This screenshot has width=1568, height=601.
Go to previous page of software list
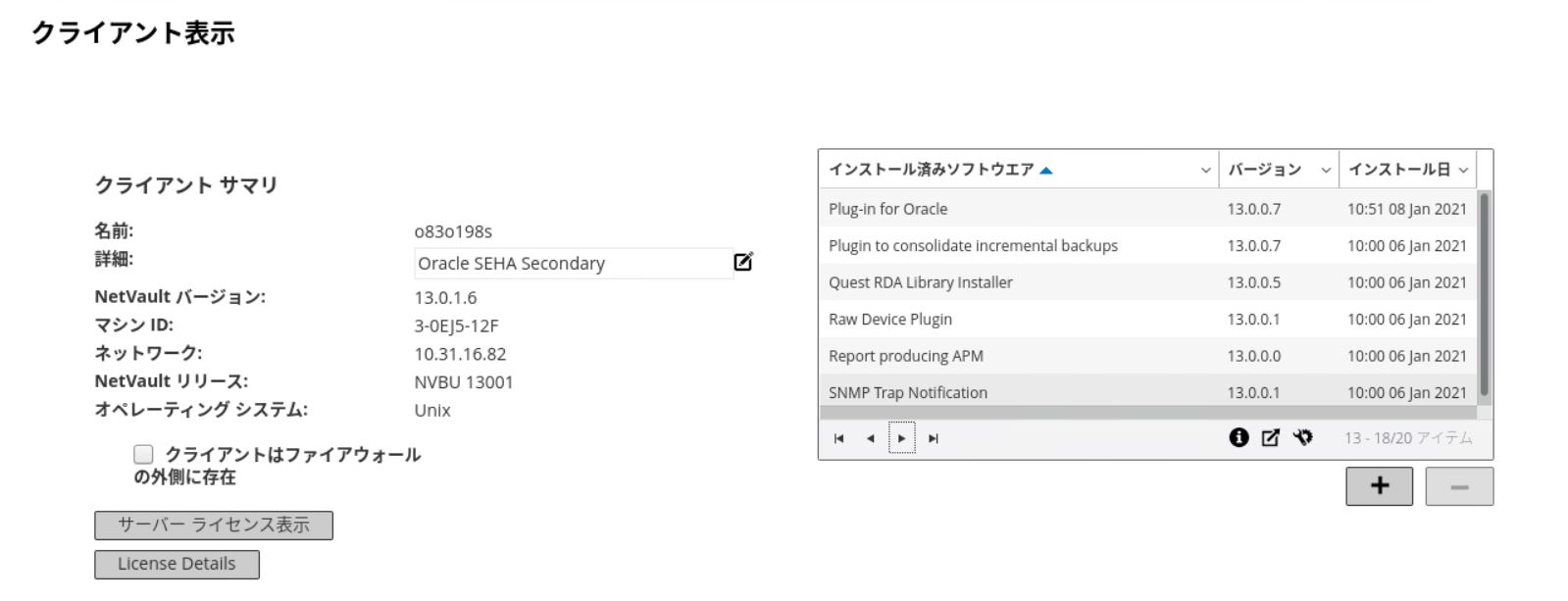point(870,438)
